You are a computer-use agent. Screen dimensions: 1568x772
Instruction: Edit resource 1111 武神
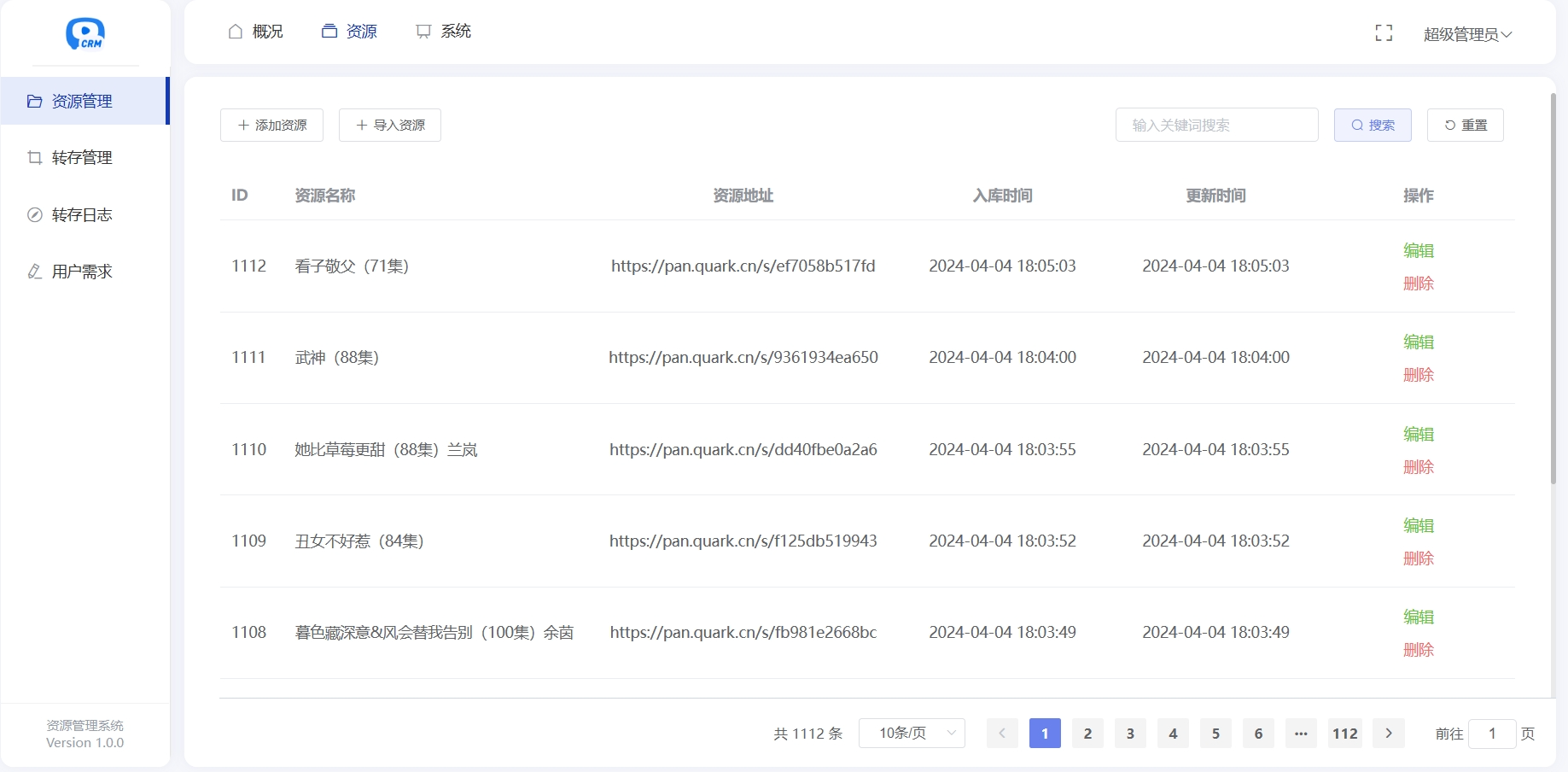(x=1419, y=342)
